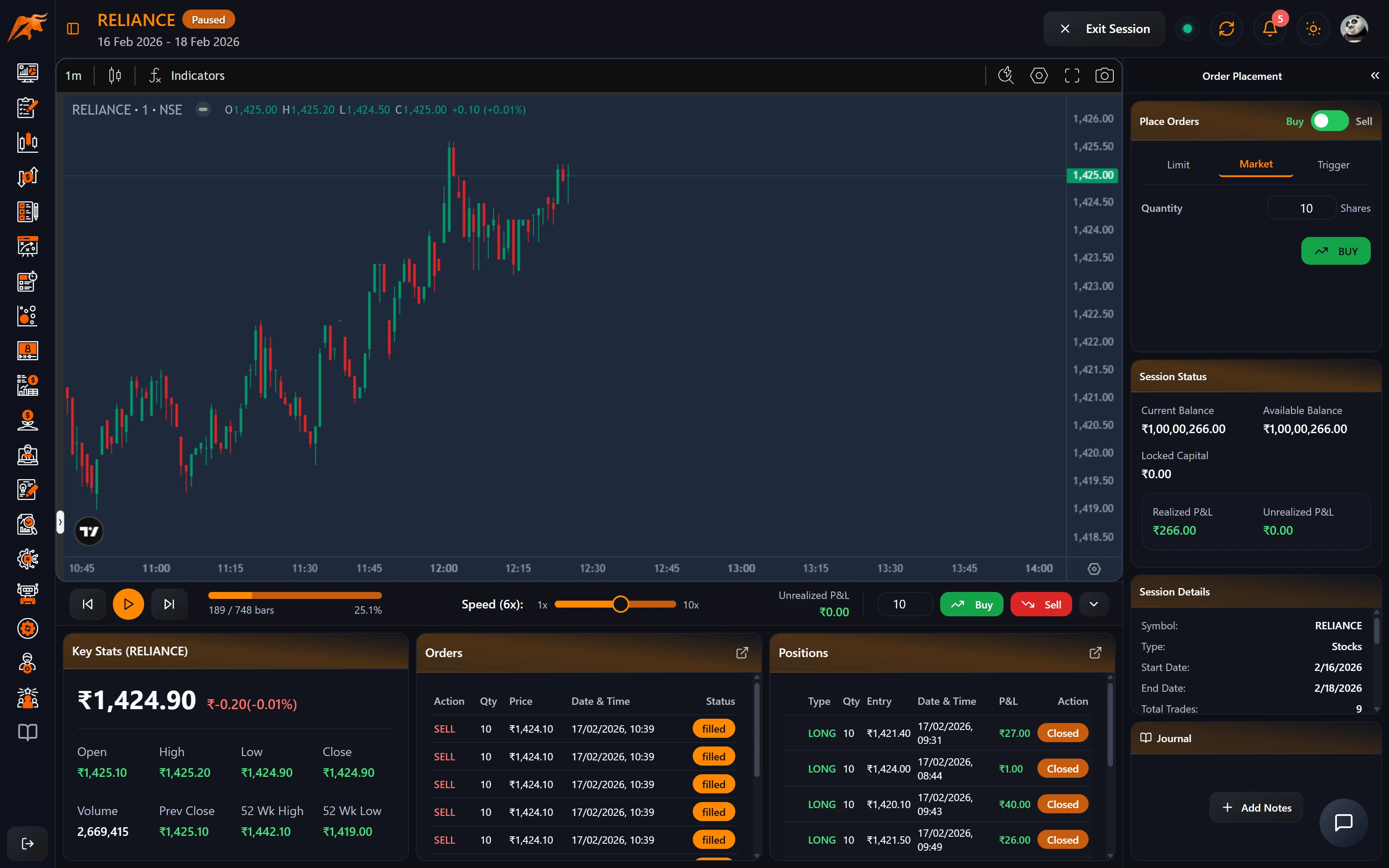
Task: Open the clipboard checklist sidebar icon
Action: click(27, 107)
